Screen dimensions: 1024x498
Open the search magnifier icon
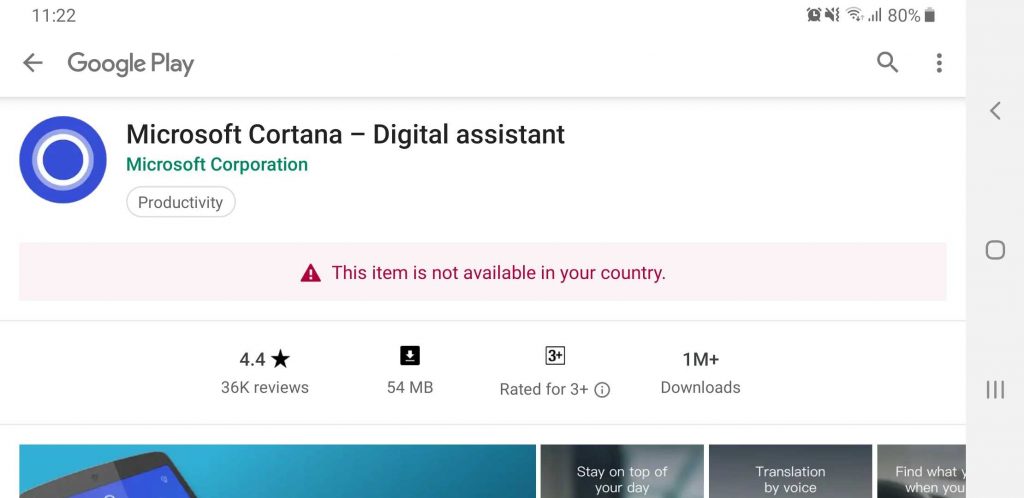(x=887, y=63)
